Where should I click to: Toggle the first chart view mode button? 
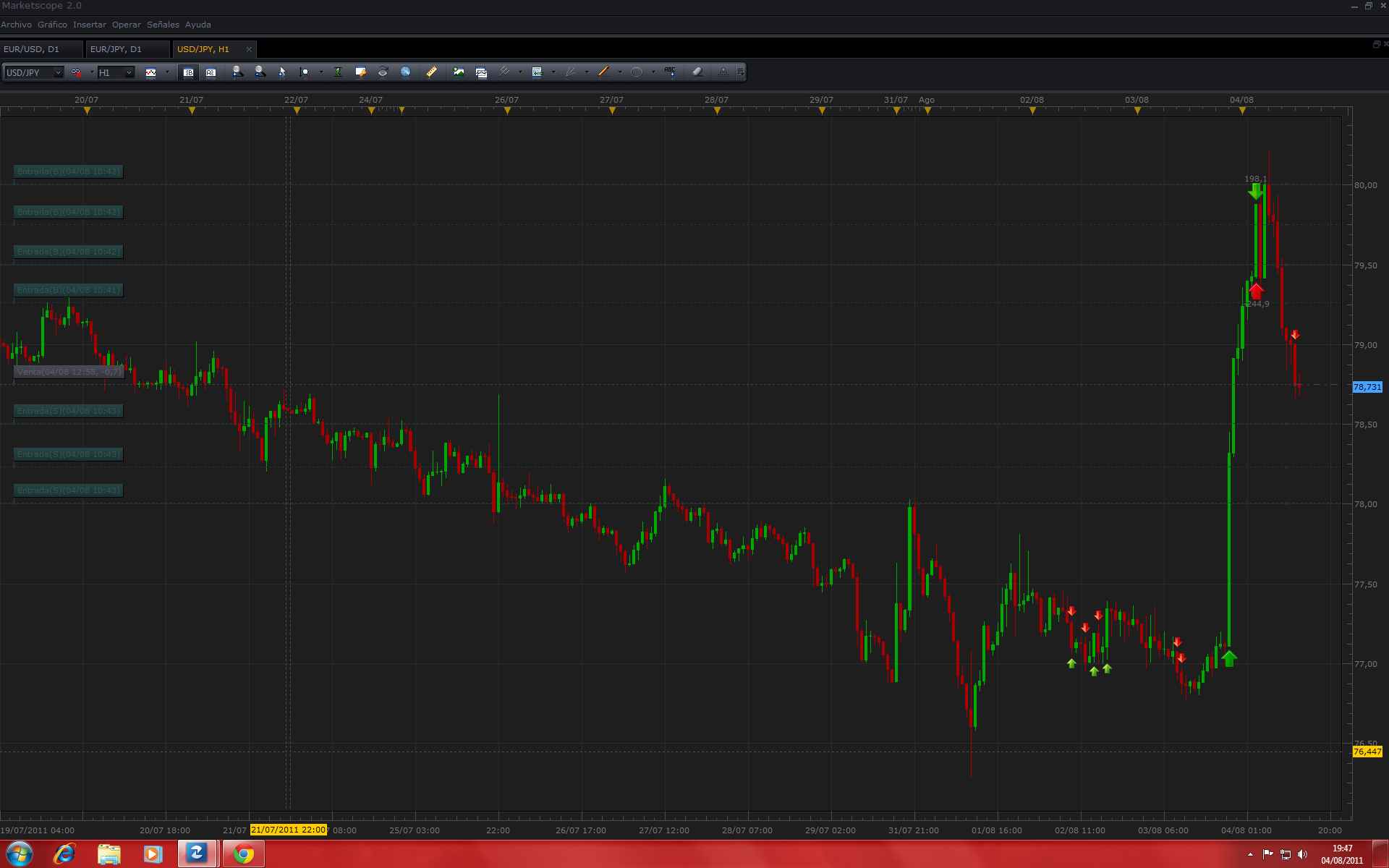(x=188, y=72)
